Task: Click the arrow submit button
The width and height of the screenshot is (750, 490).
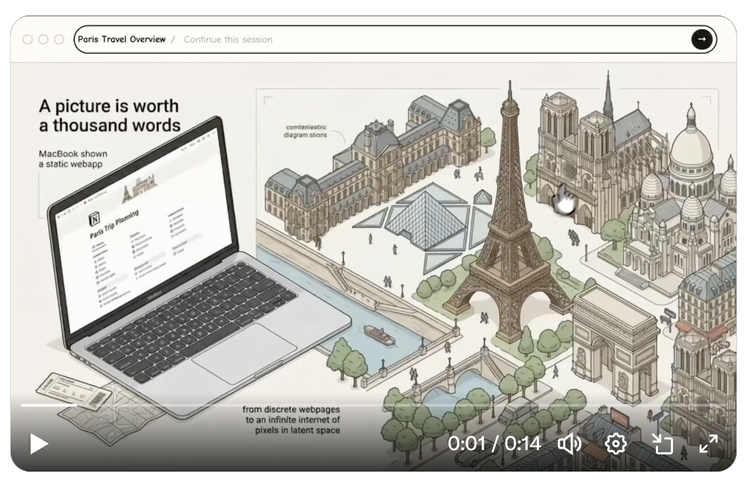Action: click(x=702, y=39)
